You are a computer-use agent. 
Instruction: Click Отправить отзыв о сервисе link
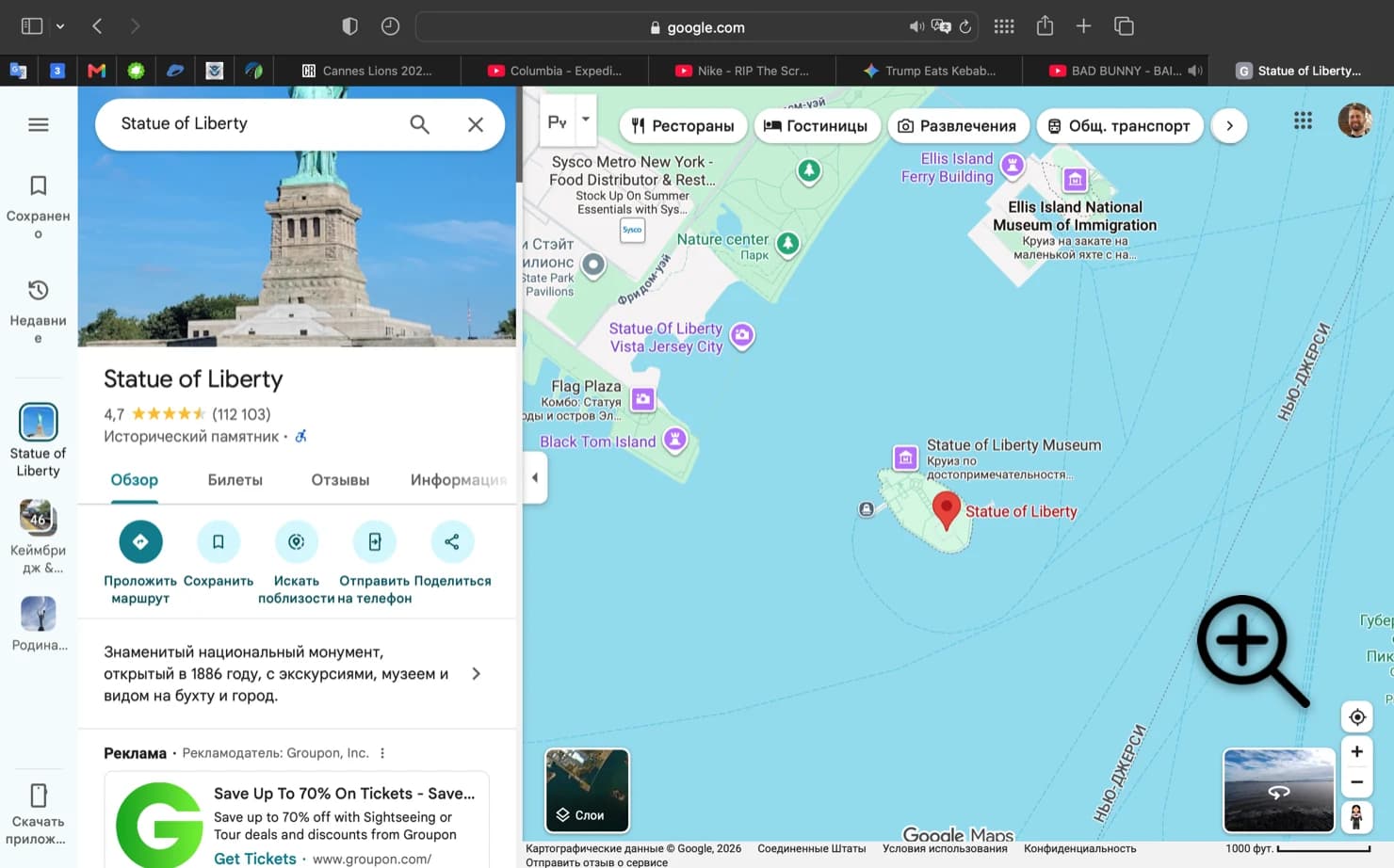pyautogui.click(x=596, y=862)
